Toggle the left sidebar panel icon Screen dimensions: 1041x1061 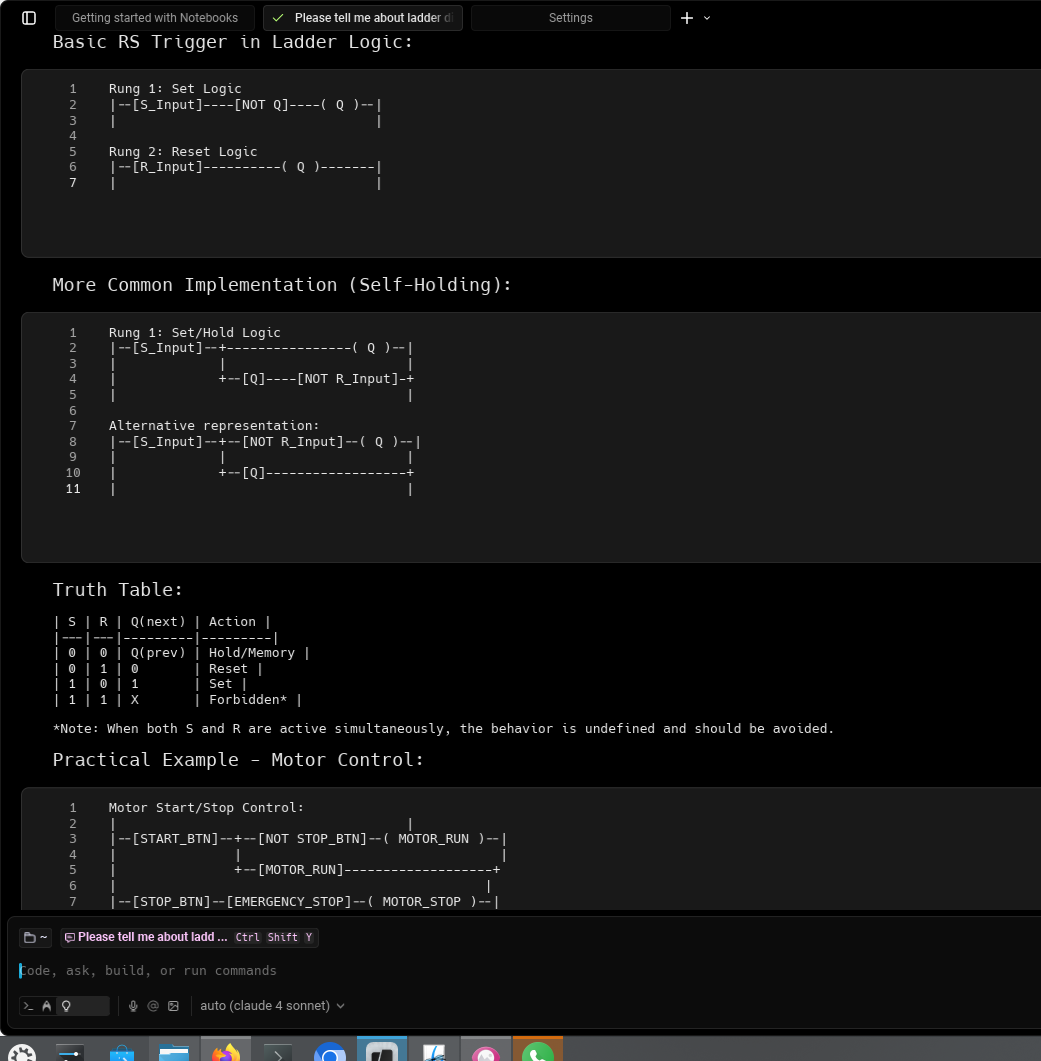29,18
